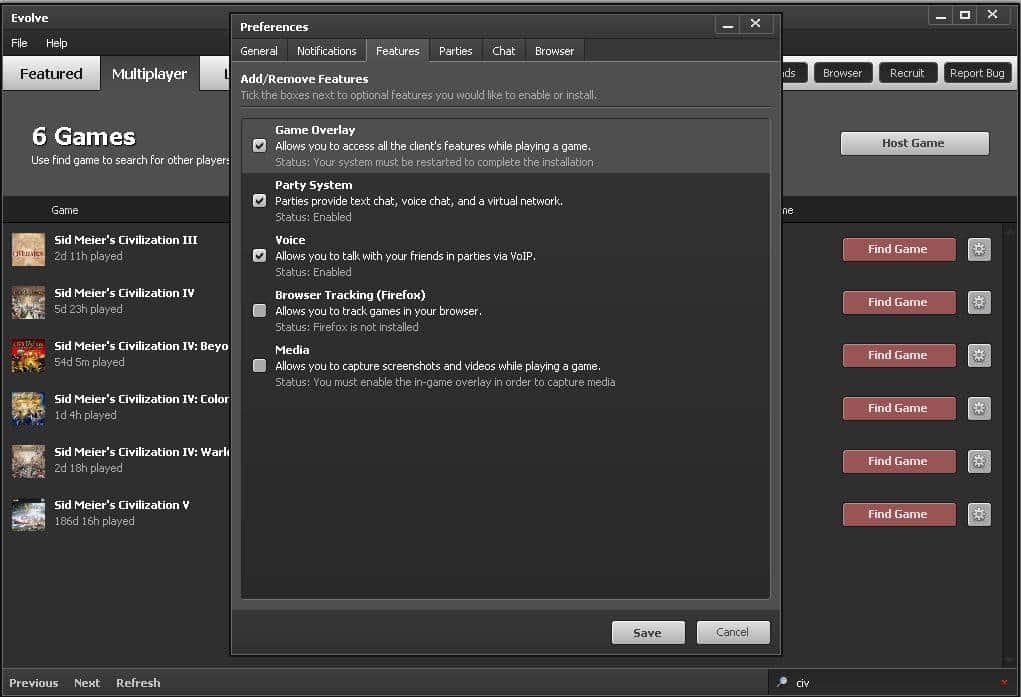Screen dimensions: 1021x697
Task: Click the Game Overlay feature heading
Action: pyautogui.click(x=315, y=130)
